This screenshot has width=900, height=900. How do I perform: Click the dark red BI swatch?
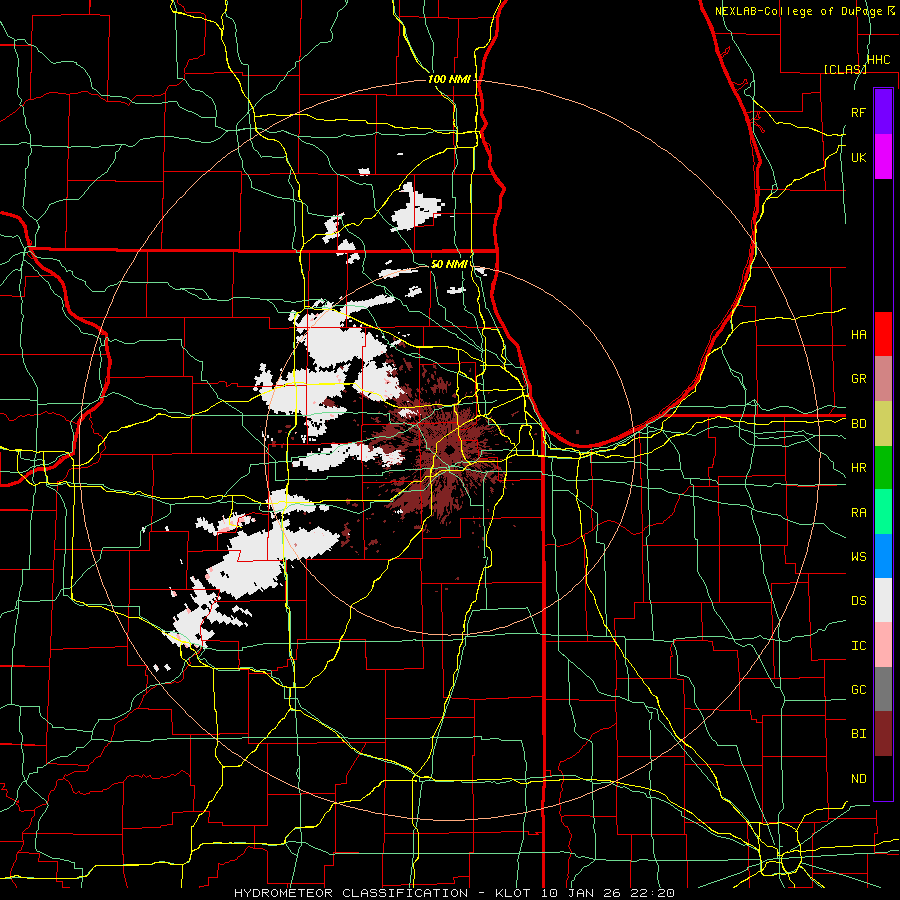pyautogui.click(x=883, y=734)
